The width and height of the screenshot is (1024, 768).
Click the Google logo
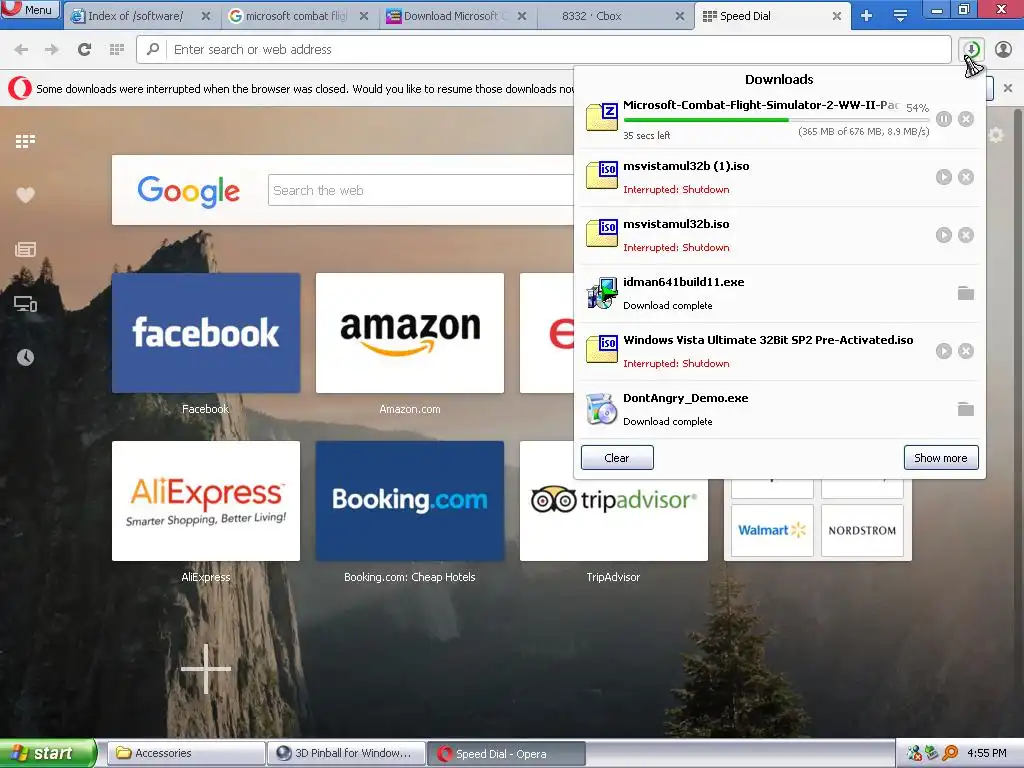pyautogui.click(x=189, y=191)
